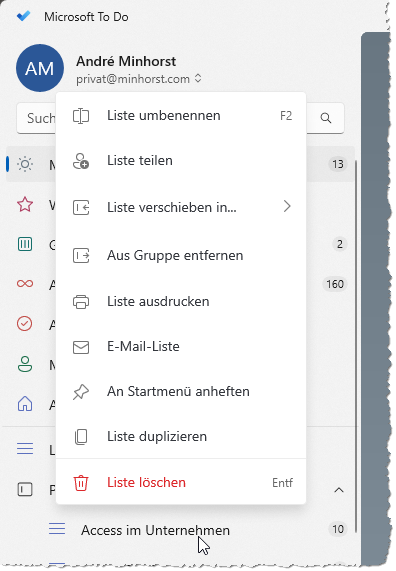
Task: Click the duplicate list icon
Action: click(x=81, y=437)
